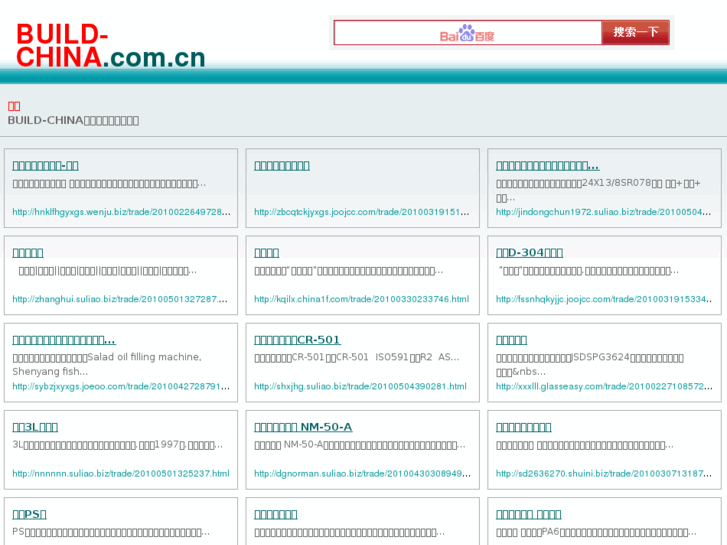Open the nnnnnn.suliao.biz trade URL
Image resolution: width=727 pixels, height=545 pixels.
click(121, 474)
